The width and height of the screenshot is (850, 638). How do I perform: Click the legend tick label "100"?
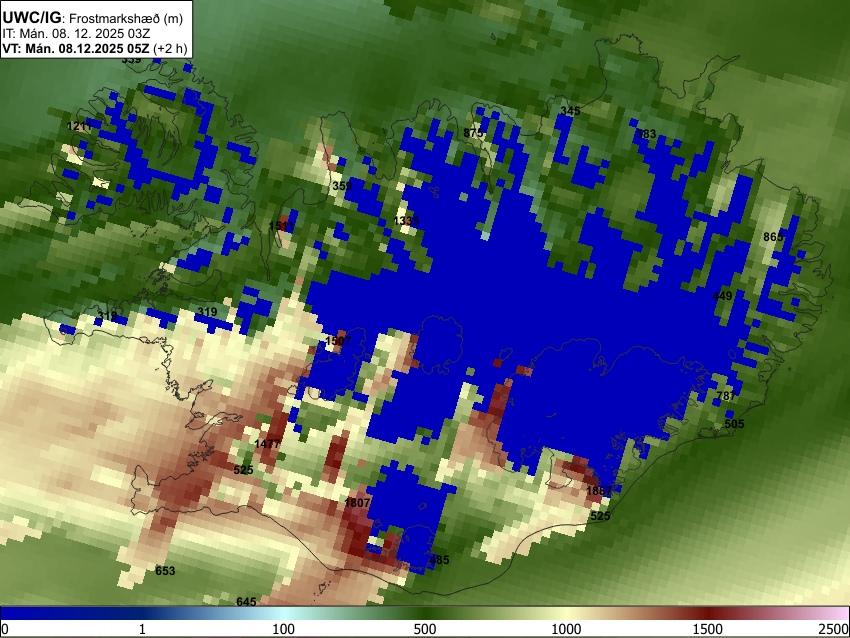[284, 629]
